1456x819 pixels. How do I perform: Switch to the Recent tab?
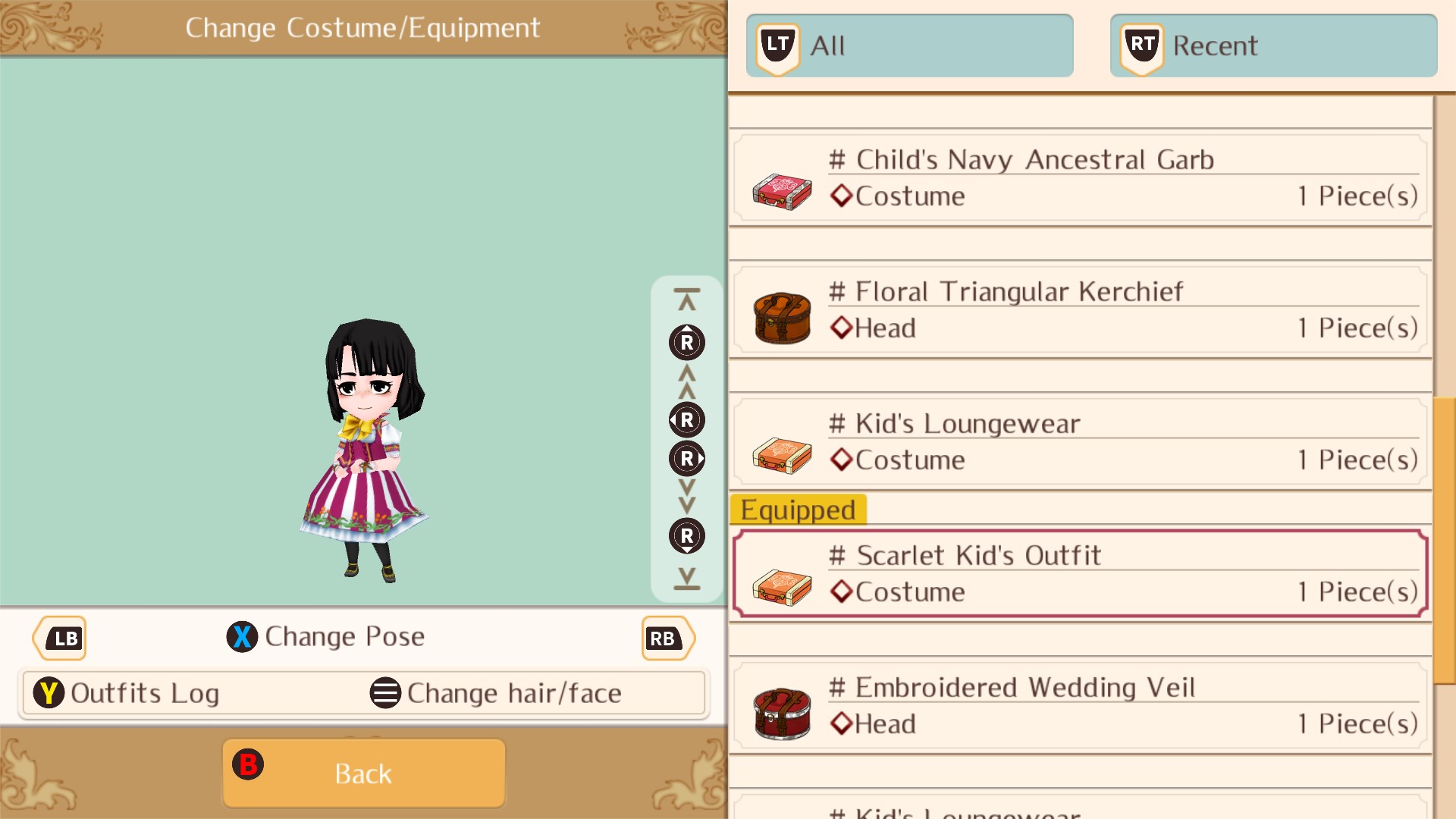[1273, 45]
